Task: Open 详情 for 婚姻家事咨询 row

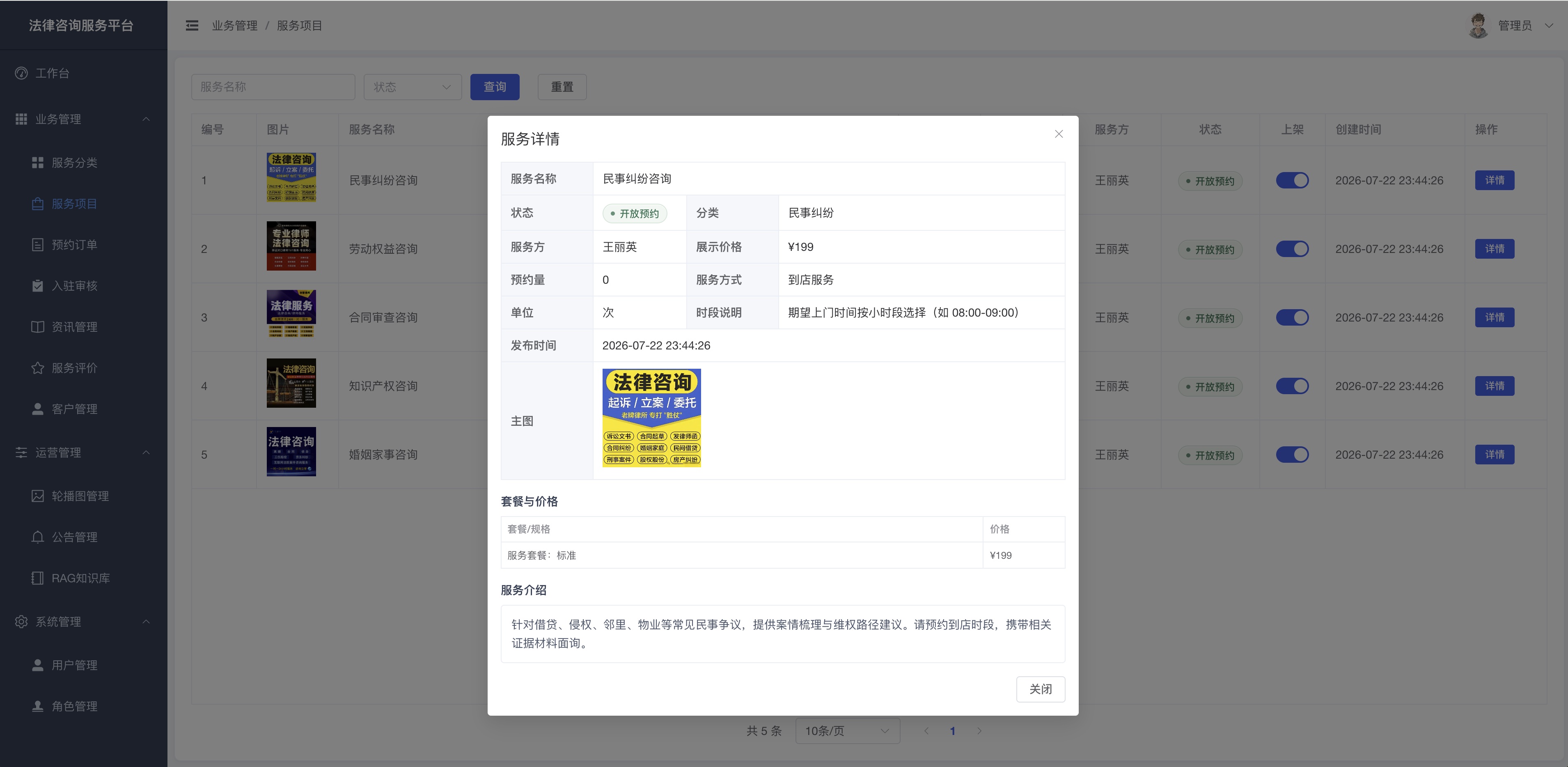Action: [1495, 455]
